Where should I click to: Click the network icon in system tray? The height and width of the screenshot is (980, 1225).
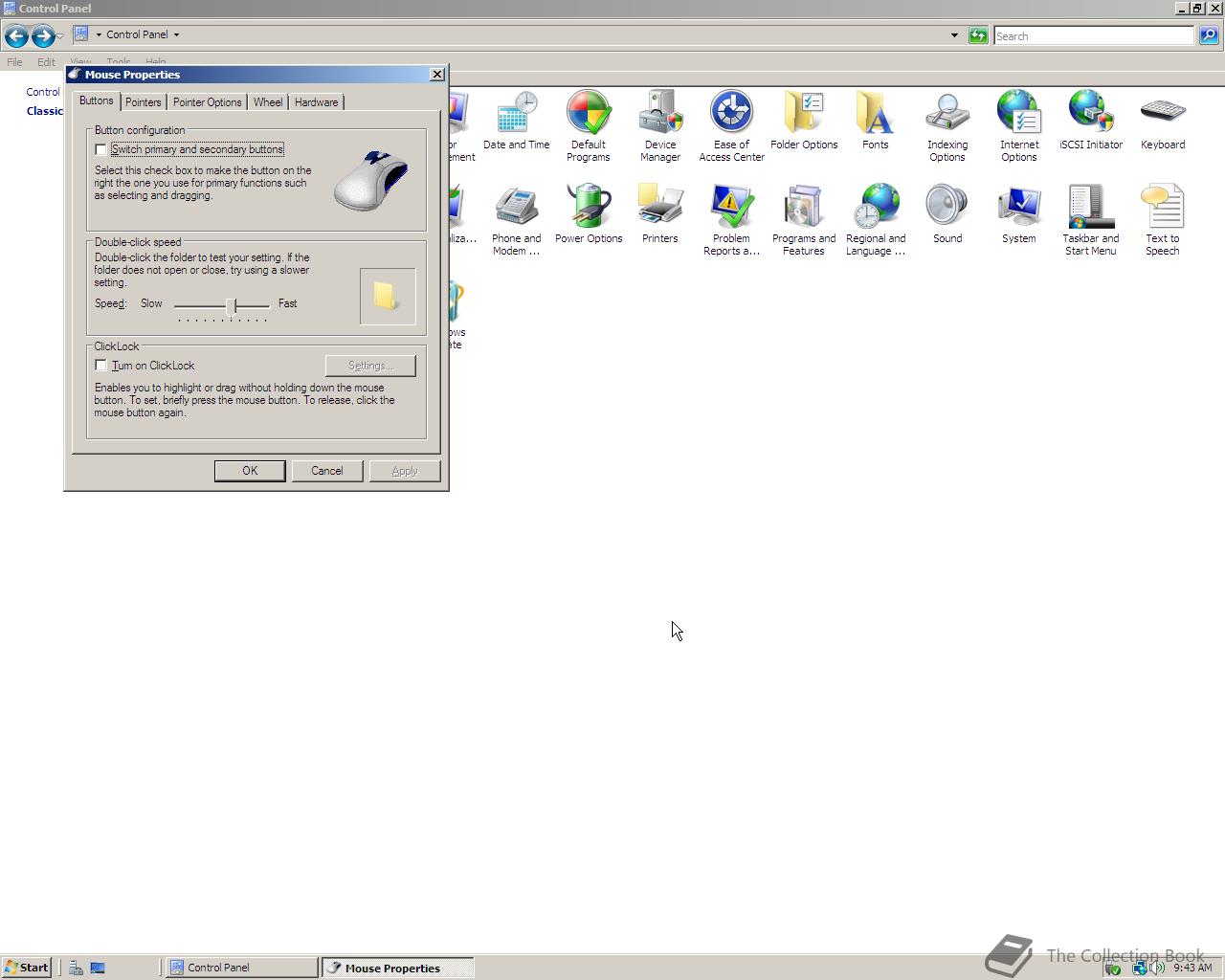tap(1139, 968)
